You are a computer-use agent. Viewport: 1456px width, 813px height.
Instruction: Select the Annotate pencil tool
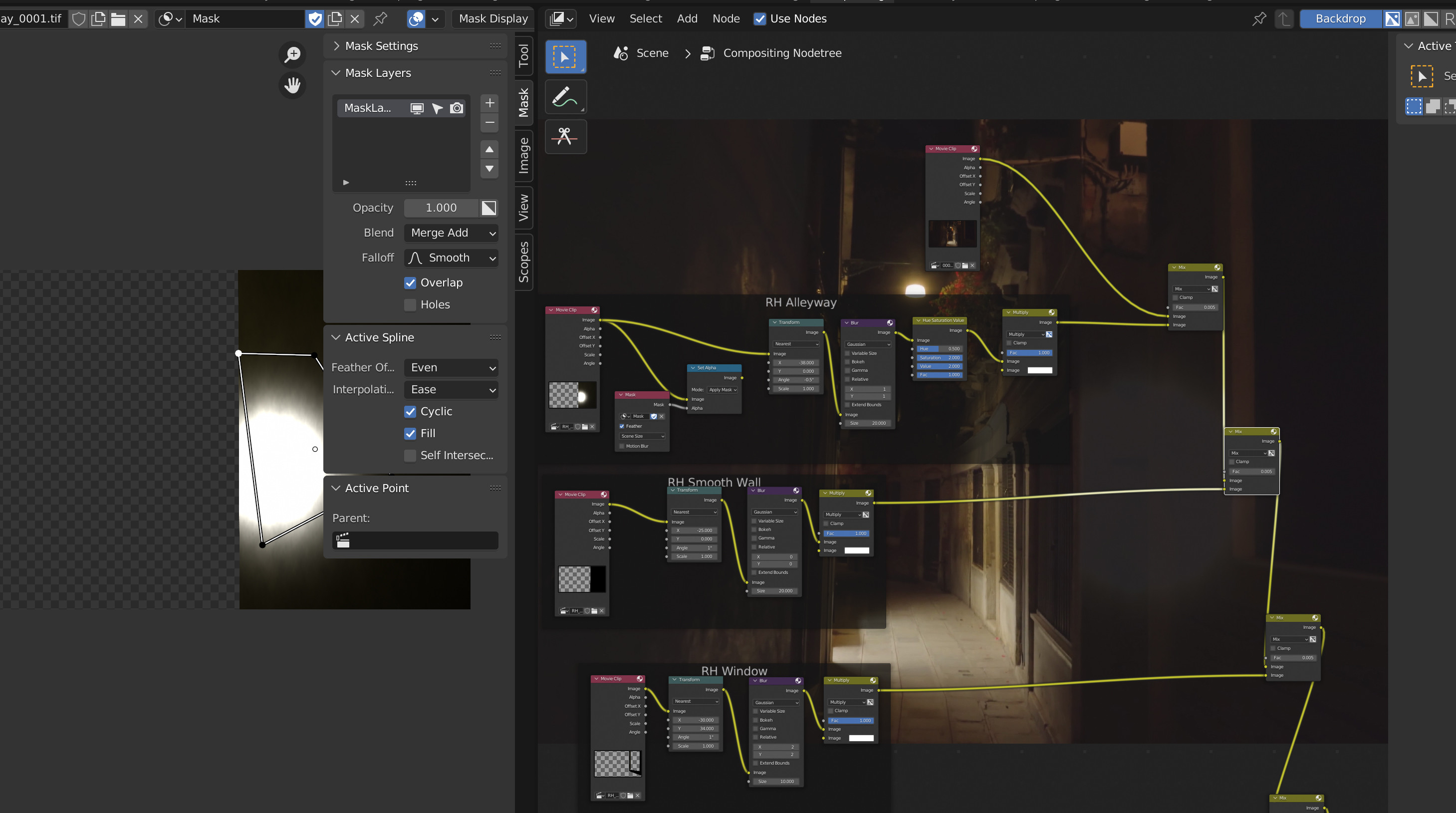565,97
